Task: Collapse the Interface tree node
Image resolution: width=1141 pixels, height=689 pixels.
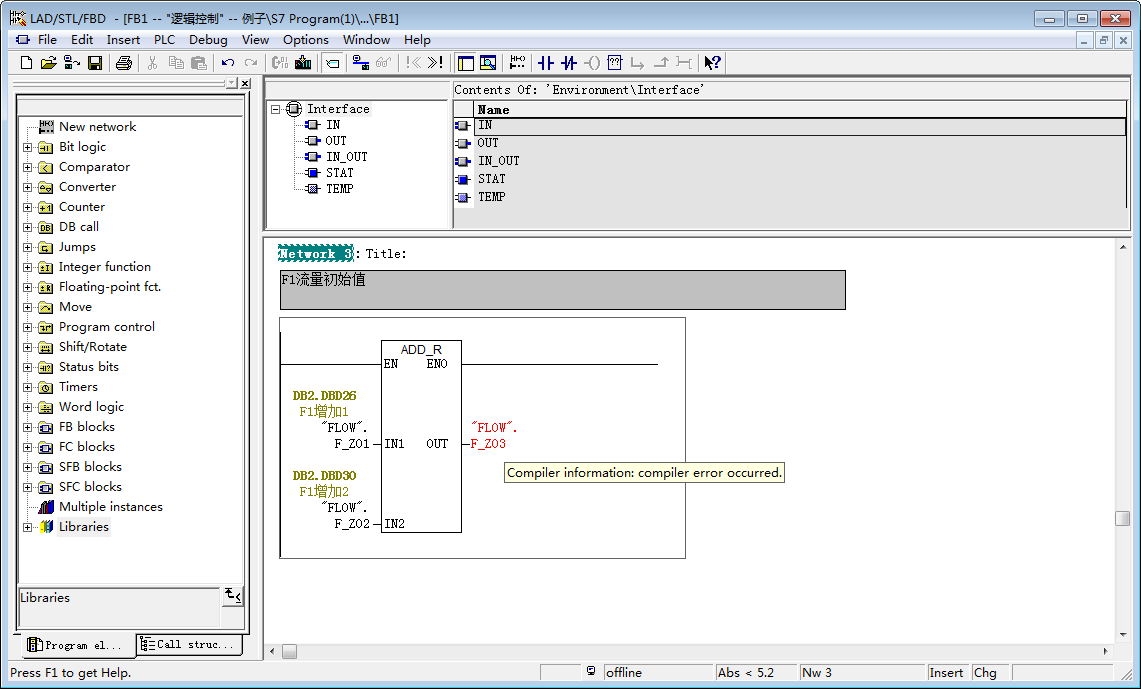Action: tap(276, 109)
